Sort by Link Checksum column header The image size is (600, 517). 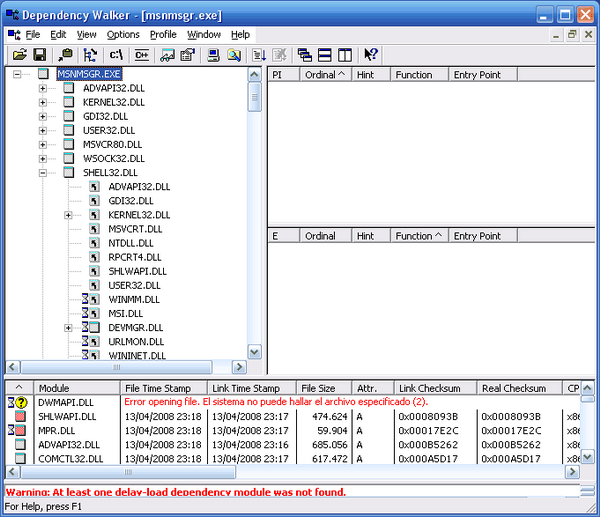[x=435, y=388]
